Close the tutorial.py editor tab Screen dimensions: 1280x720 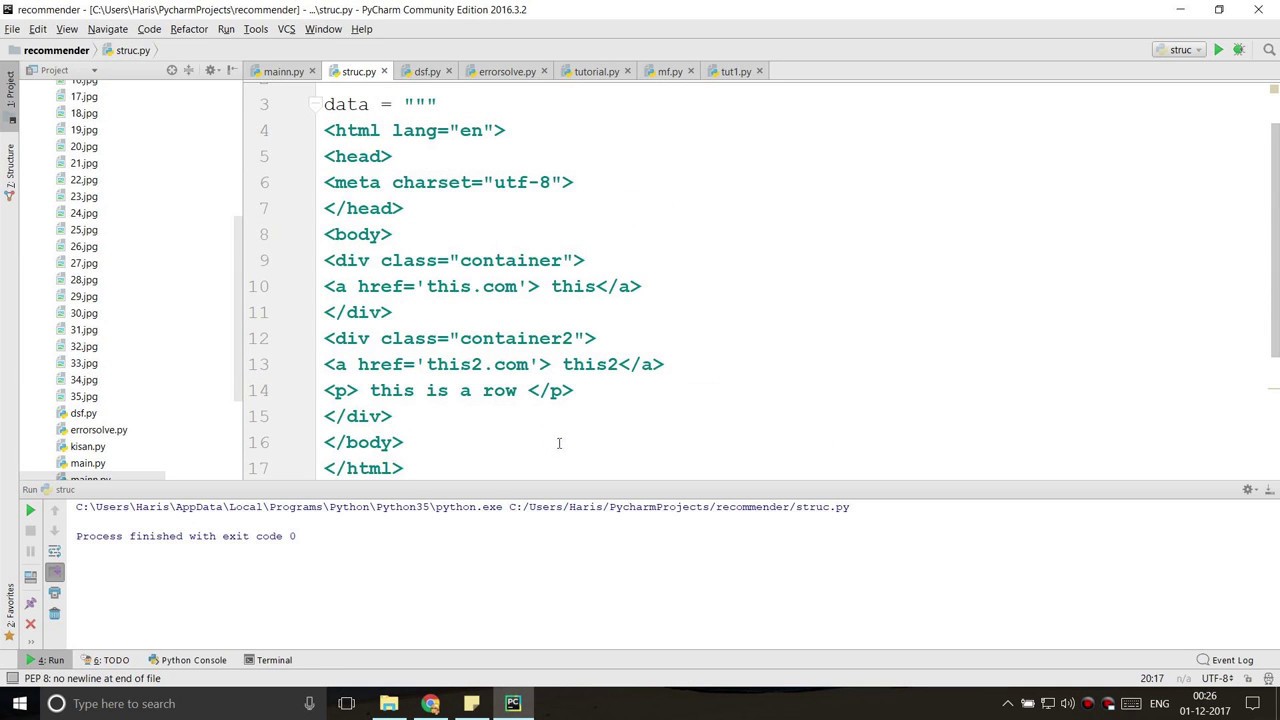[x=628, y=71]
